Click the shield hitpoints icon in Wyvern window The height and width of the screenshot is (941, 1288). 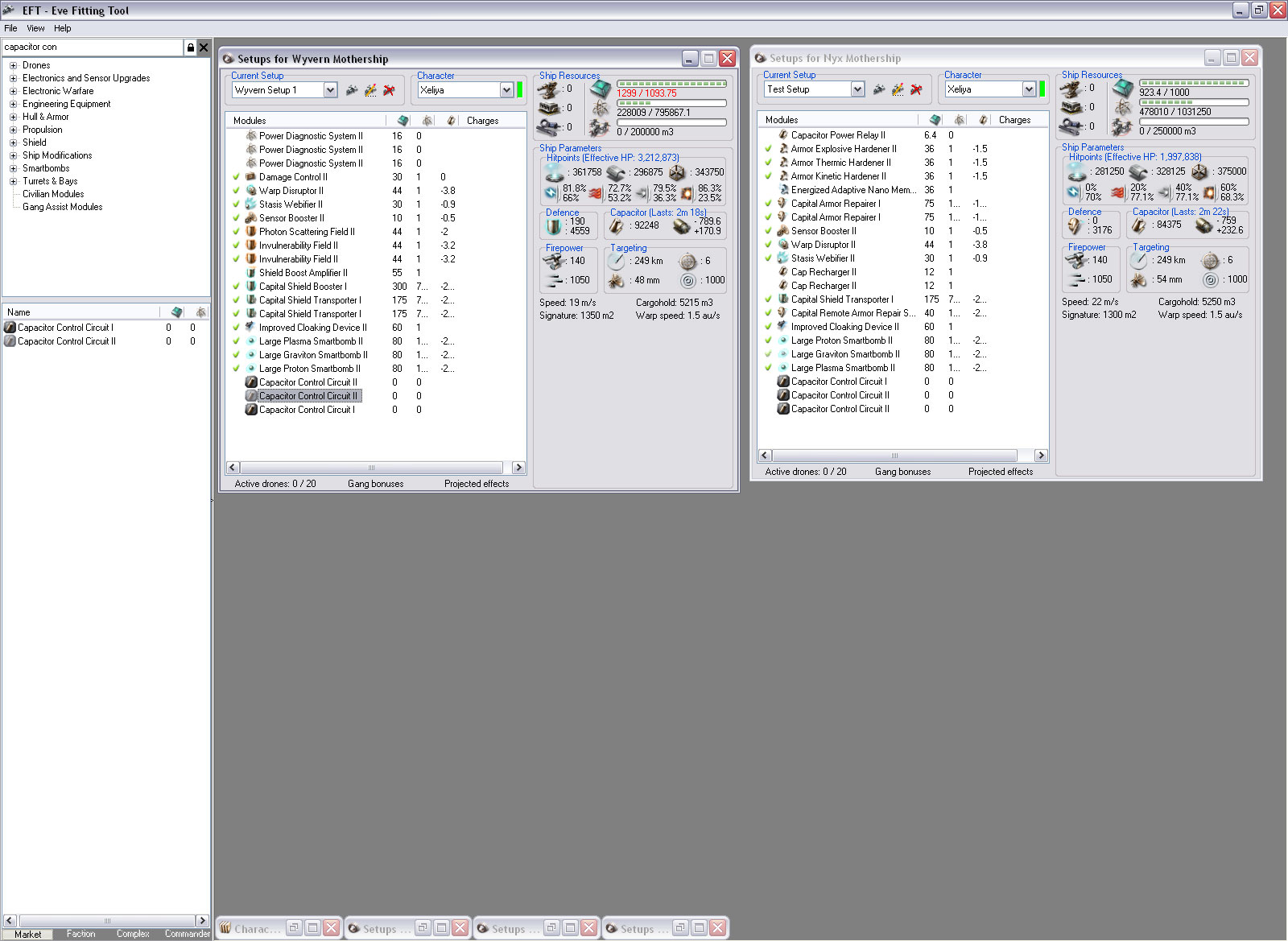pyautogui.click(x=555, y=172)
